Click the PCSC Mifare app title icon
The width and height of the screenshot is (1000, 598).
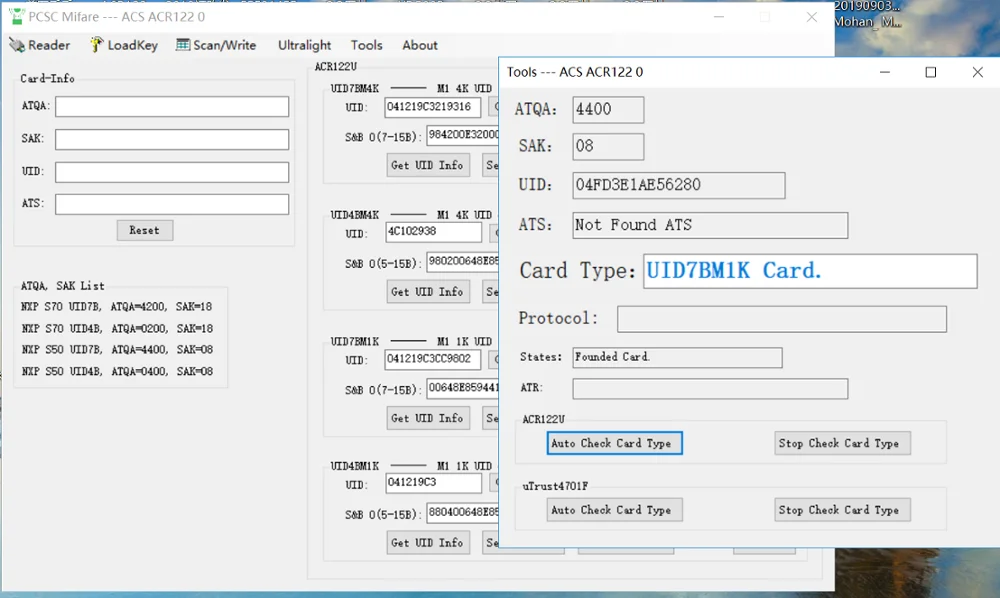pyautogui.click(x=17, y=17)
